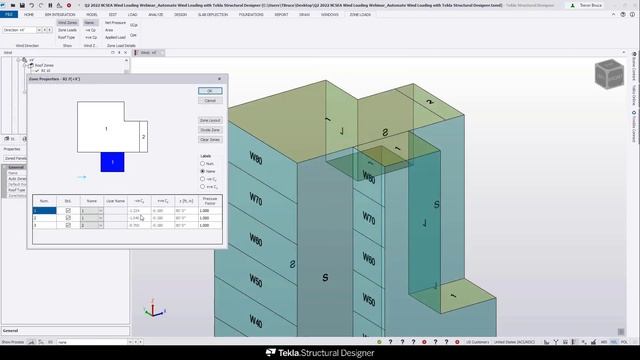Click the red circle icon in quick access toolbar
The width and height of the screenshot is (640, 360).
tap(69, 5)
